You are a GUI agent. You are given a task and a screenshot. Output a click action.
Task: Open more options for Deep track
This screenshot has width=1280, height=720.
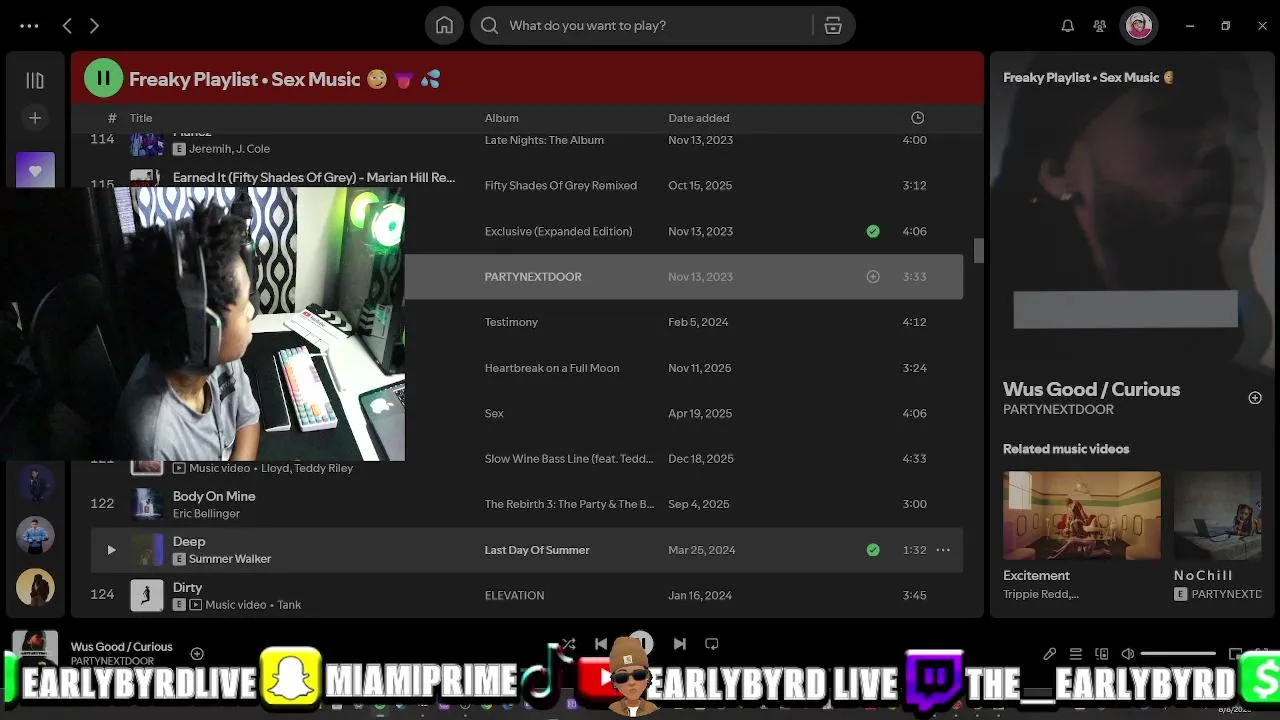pos(943,550)
